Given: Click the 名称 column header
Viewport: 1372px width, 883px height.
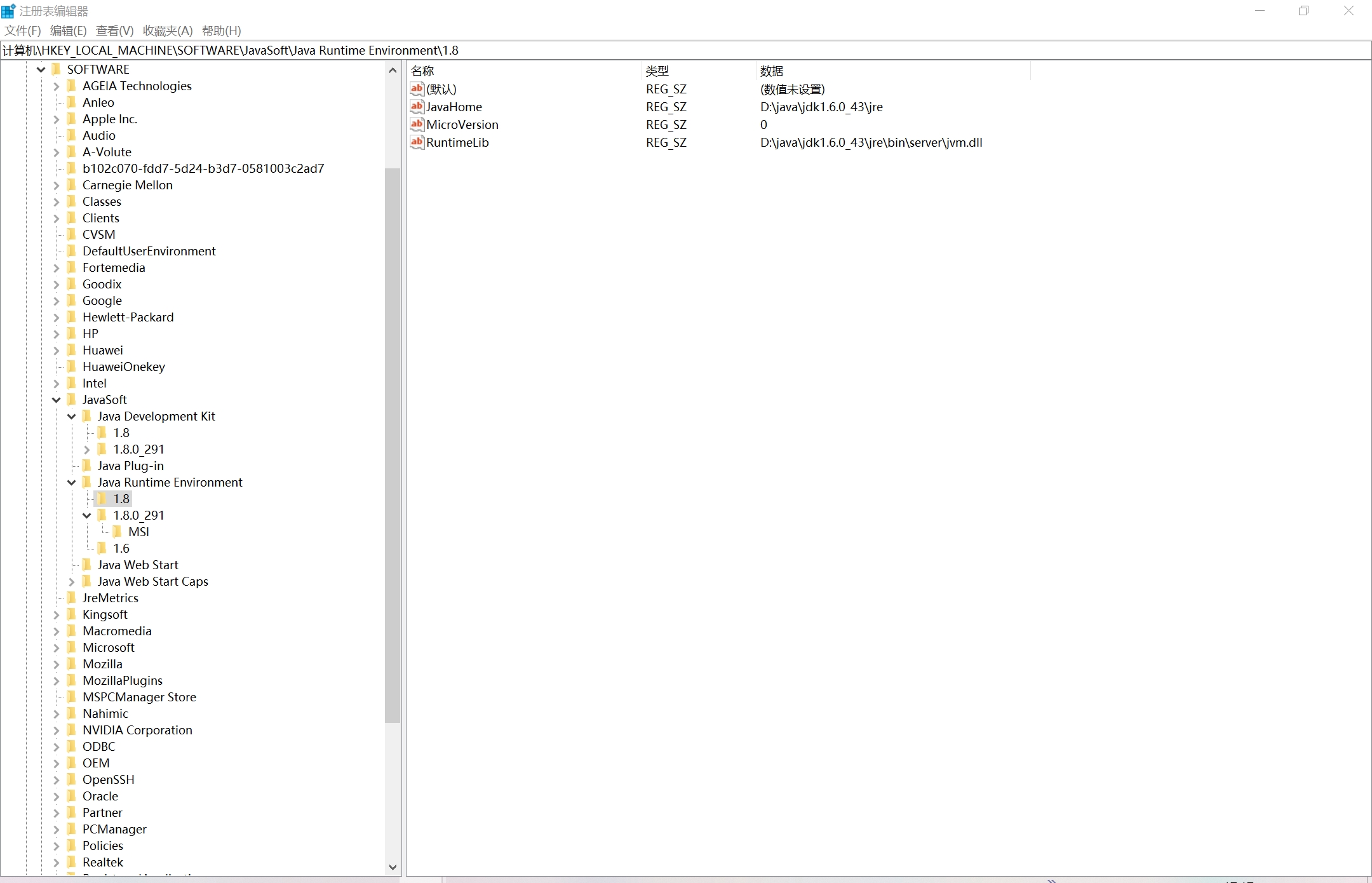Looking at the screenshot, I should tap(422, 71).
